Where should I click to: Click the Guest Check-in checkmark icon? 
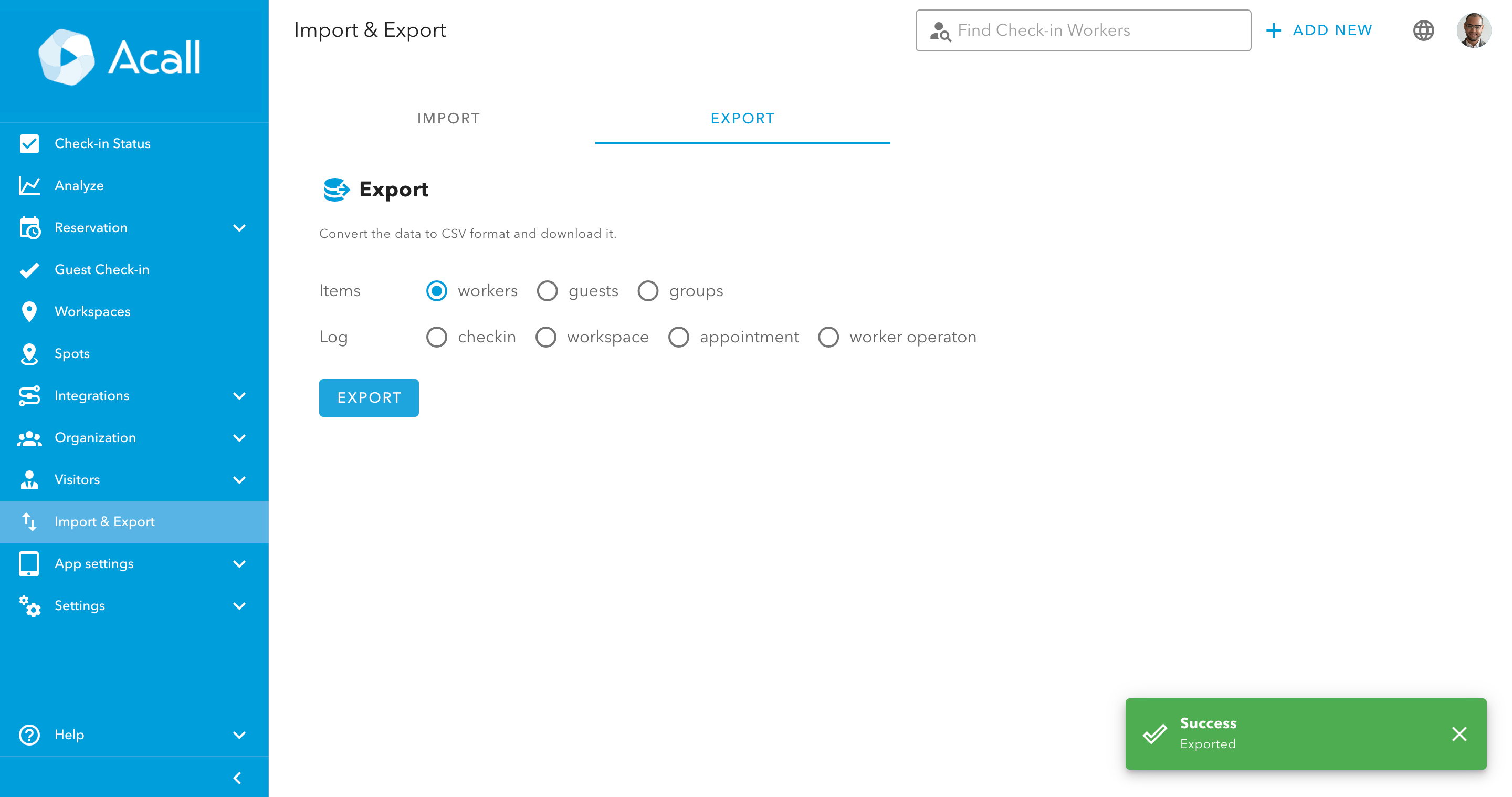29,269
